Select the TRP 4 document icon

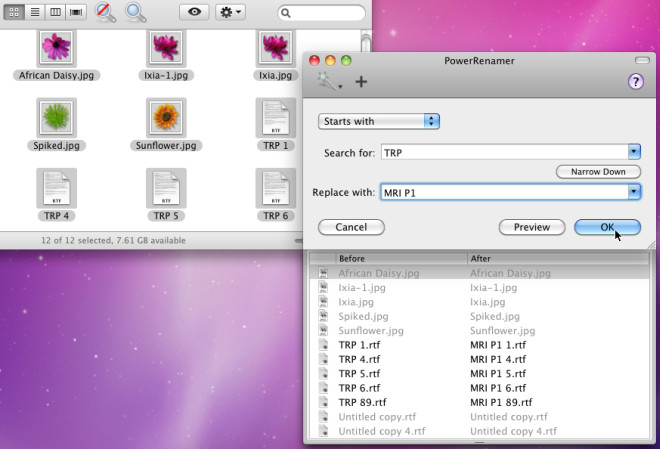point(56,188)
